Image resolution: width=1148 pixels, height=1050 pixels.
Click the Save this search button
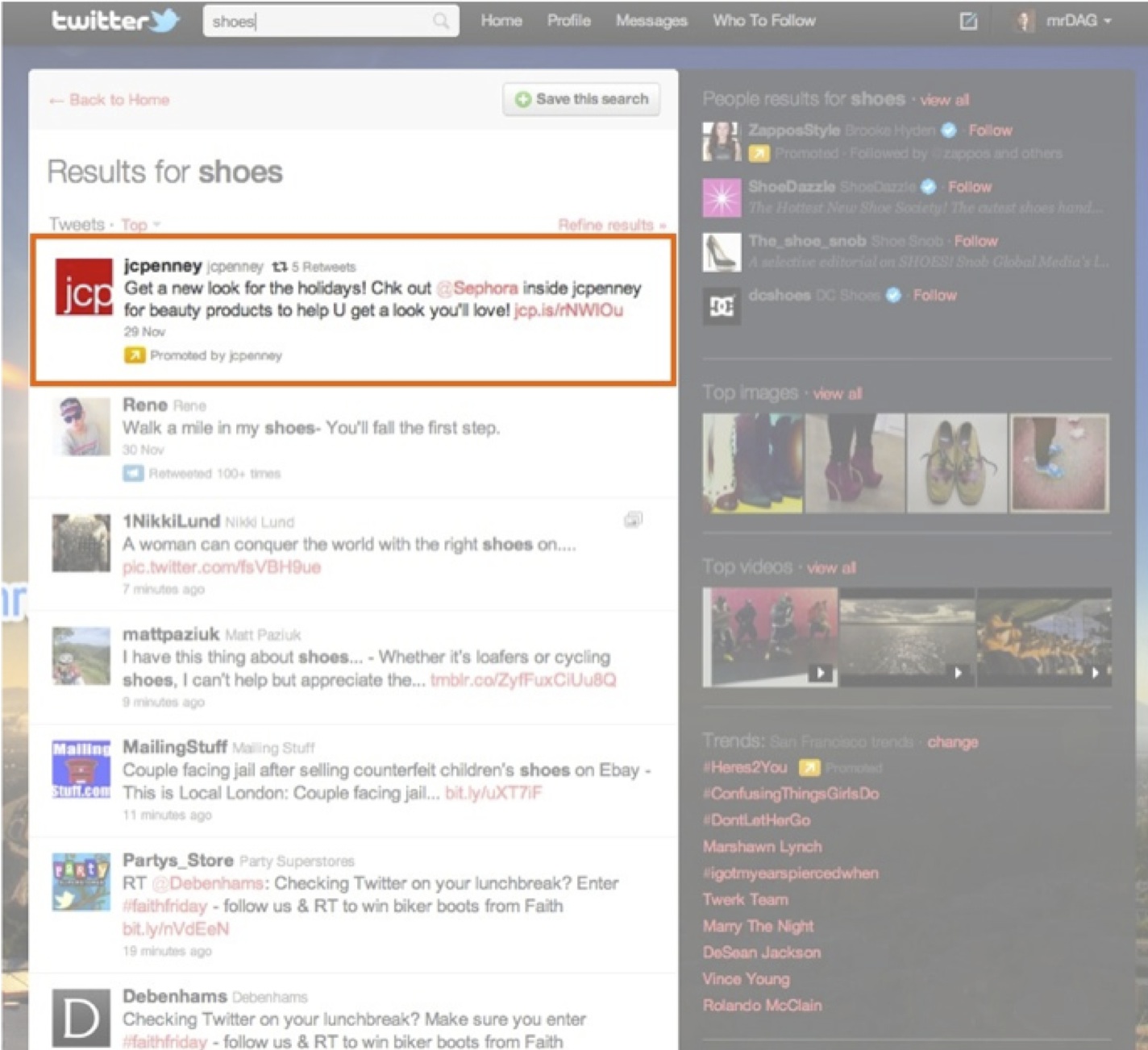click(581, 99)
